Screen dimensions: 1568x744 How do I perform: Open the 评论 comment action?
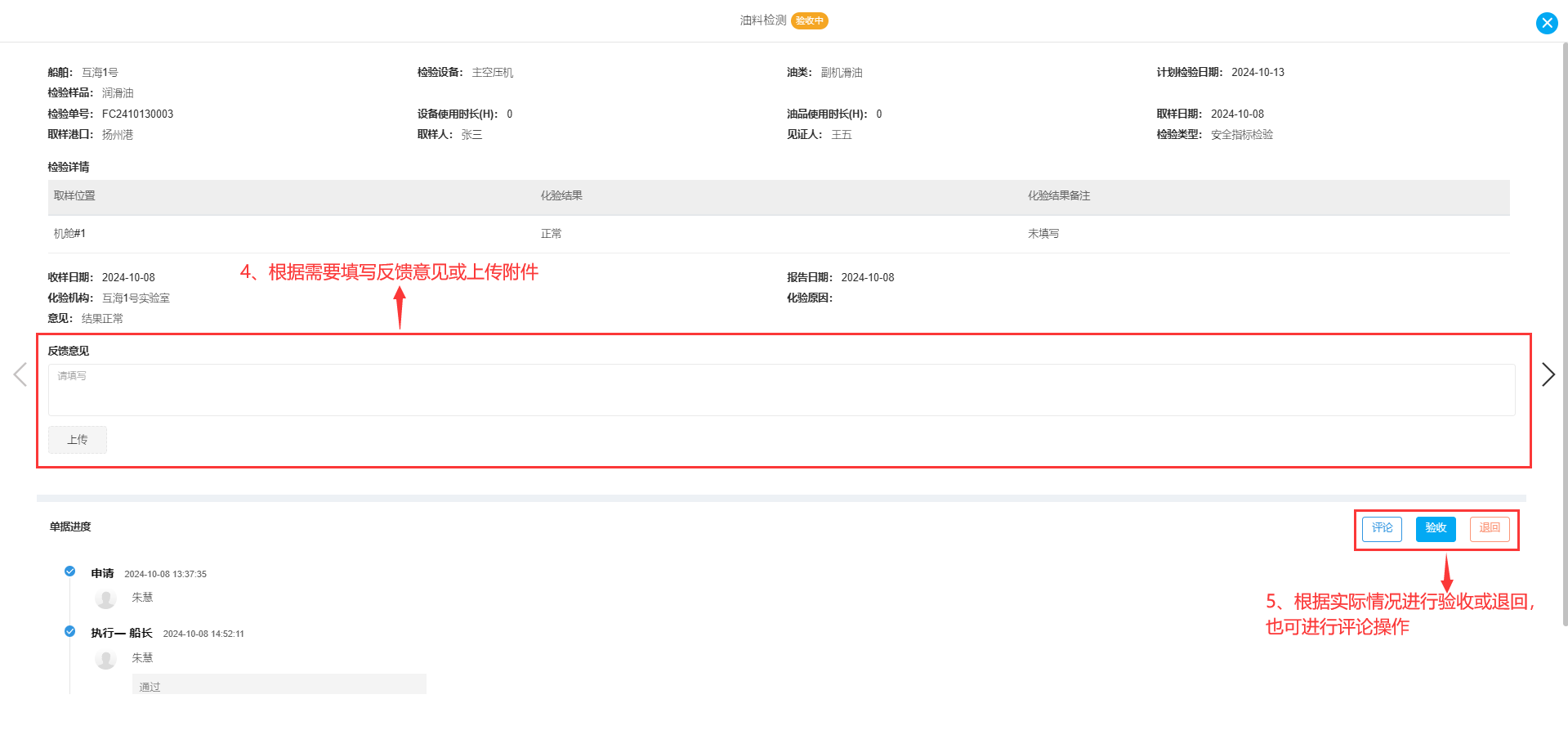(1382, 529)
